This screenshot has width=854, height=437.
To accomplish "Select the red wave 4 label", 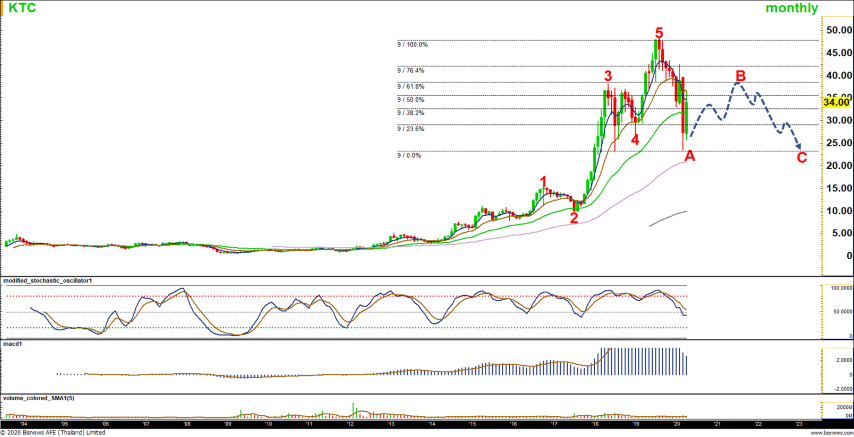I will tap(634, 139).
